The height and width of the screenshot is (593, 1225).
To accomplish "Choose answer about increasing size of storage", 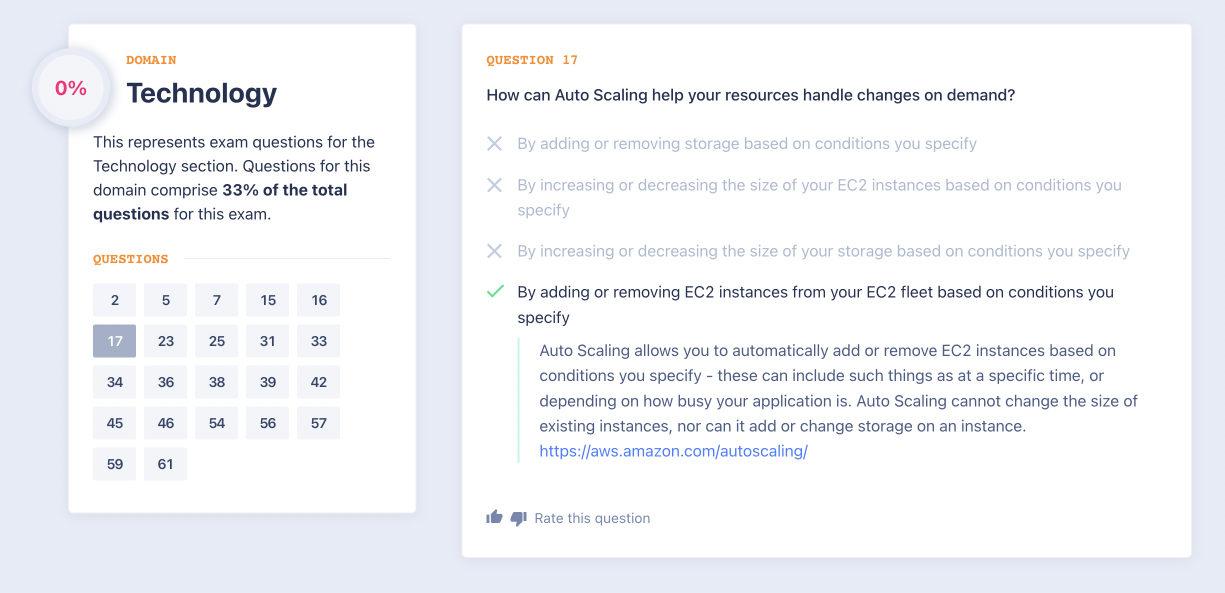I will pyautogui.click(x=823, y=251).
